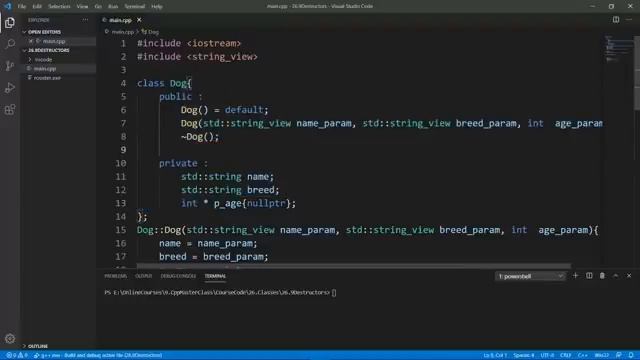
Task: Open the Selection menu
Action: pos(59,7)
